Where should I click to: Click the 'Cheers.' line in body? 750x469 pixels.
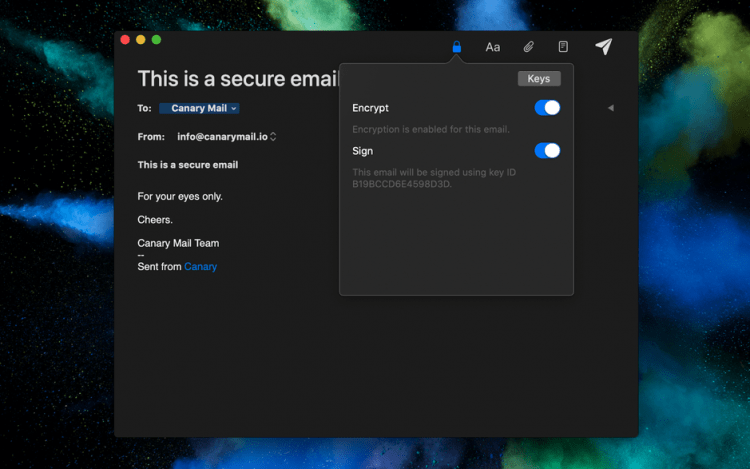click(155, 220)
